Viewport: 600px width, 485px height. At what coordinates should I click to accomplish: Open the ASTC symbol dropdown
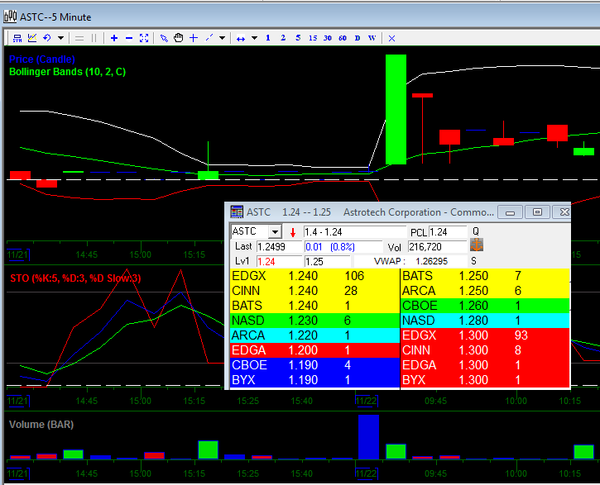pos(275,232)
